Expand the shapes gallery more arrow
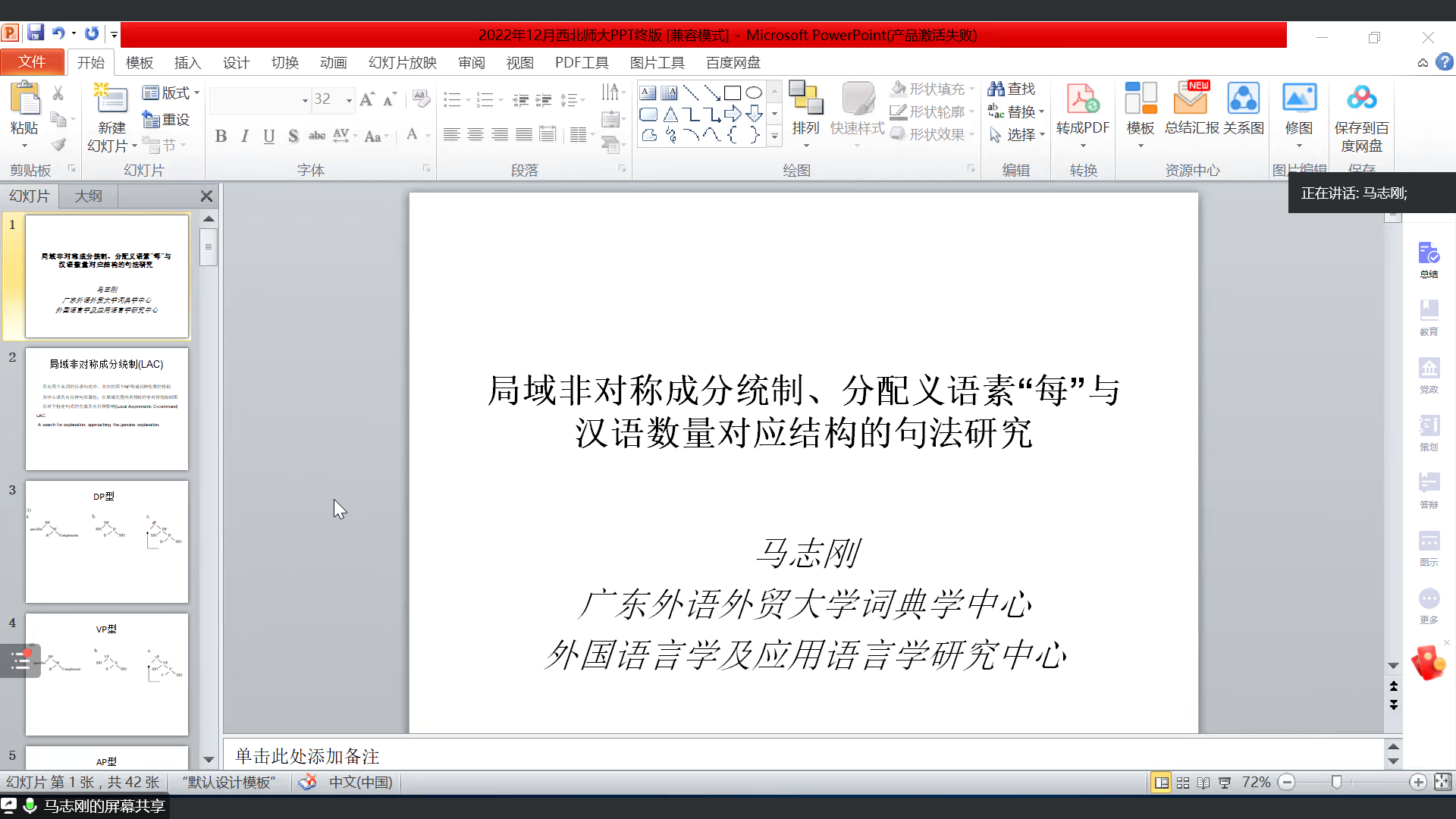Image resolution: width=1456 pixels, height=819 pixels. 774,136
